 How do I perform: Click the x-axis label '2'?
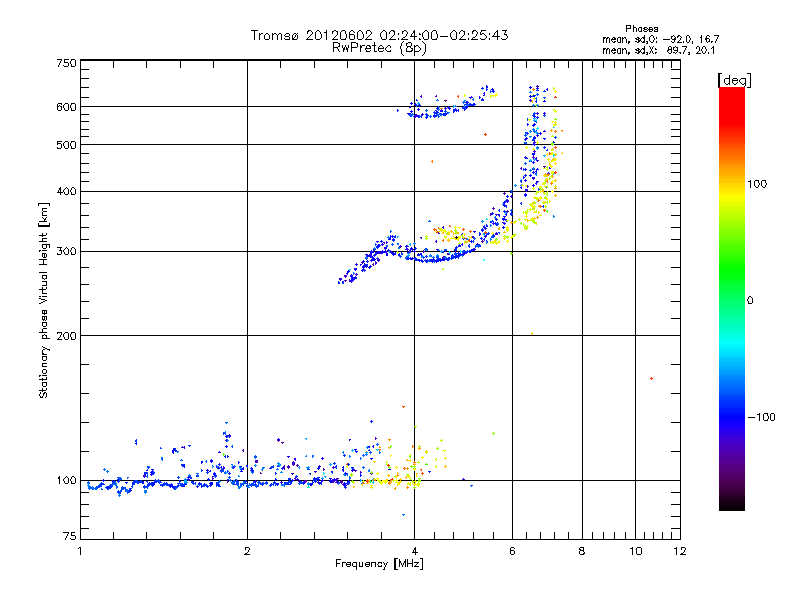point(247,552)
